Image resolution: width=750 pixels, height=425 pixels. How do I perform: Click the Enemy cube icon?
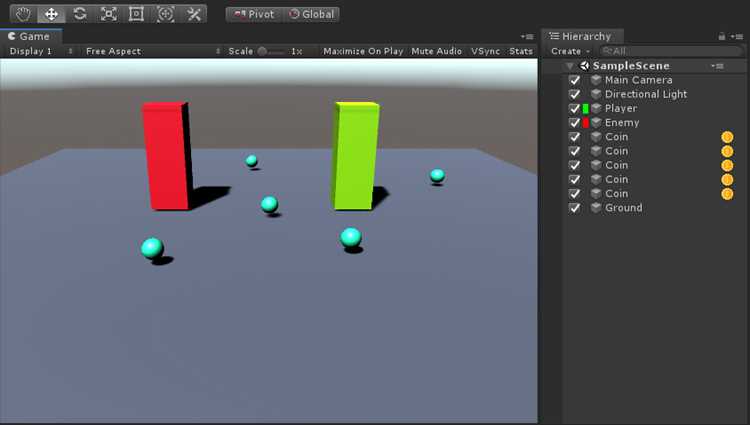[x=596, y=122]
